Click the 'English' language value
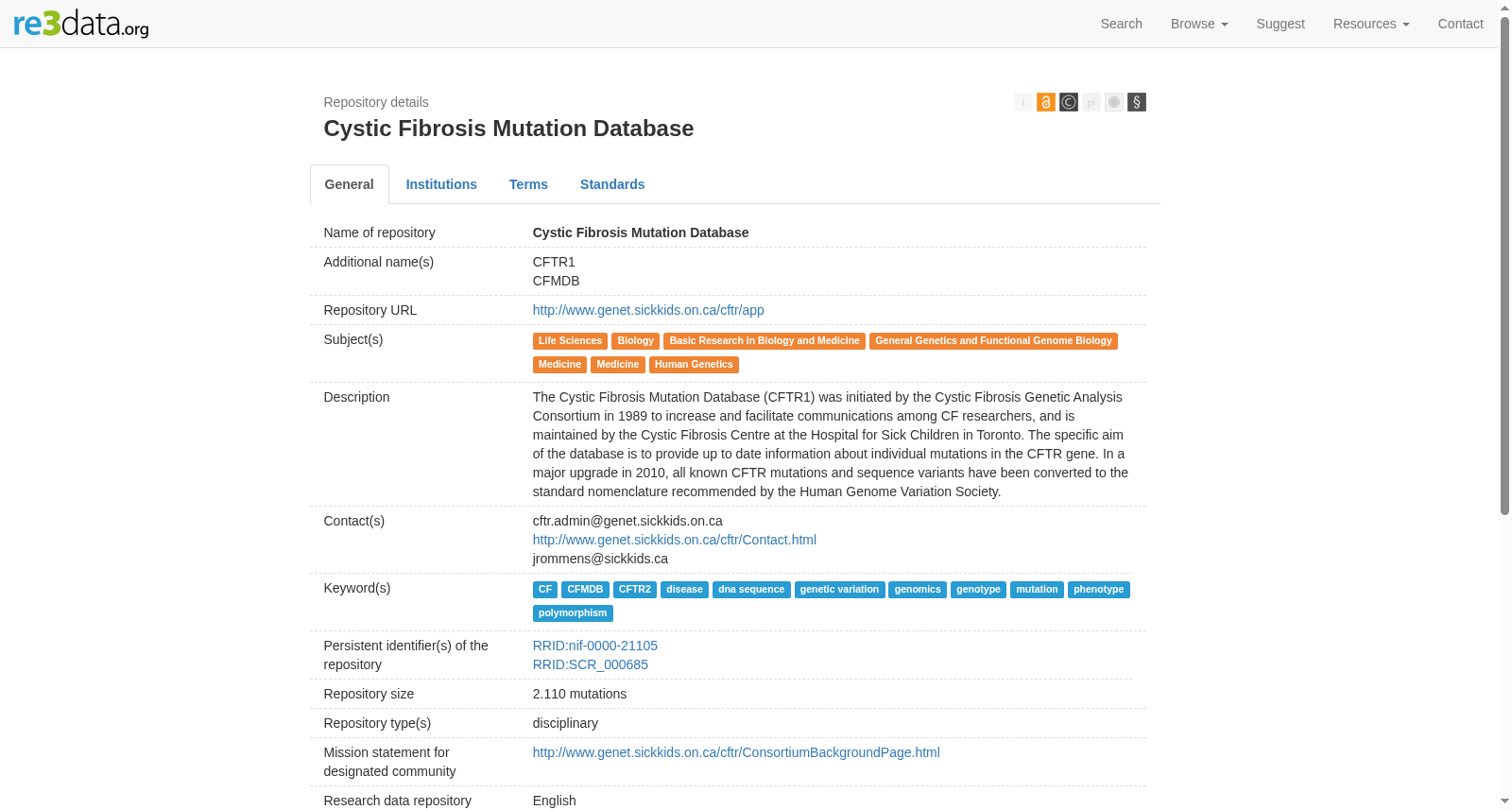The image size is (1512, 810). pyautogui.click(x=554, y=801)
